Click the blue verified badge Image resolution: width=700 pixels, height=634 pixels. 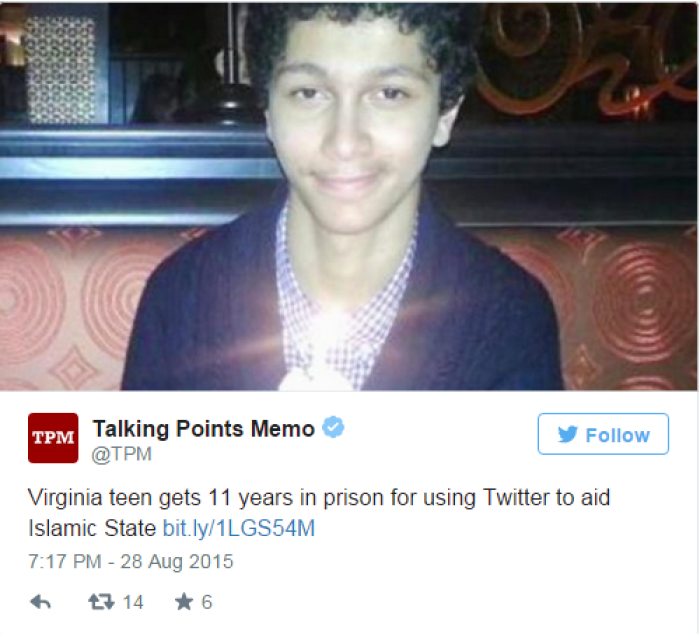coord(333,427)
